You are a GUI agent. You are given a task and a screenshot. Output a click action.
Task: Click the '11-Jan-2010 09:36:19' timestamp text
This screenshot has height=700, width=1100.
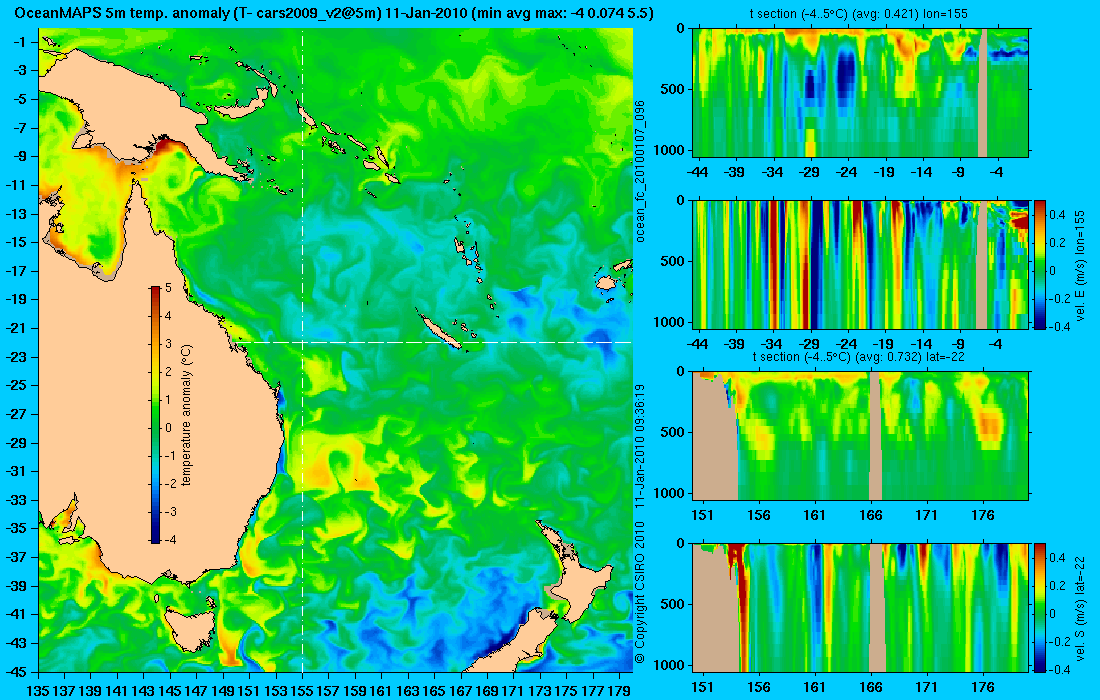point(640,445)
